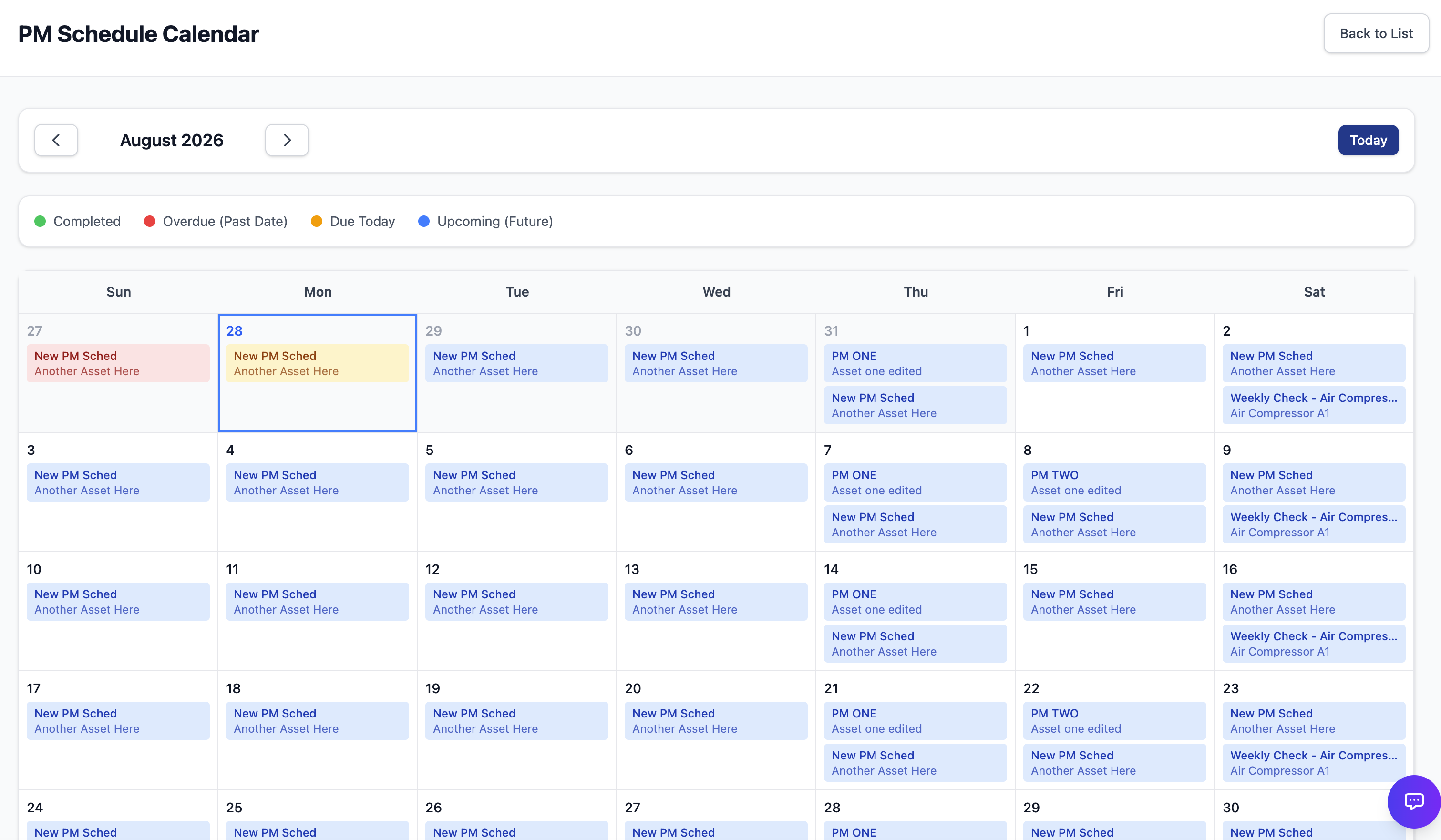Open New PM Sched event on August 29
Screen dimensions: 1441x840
pos(1114,831)
